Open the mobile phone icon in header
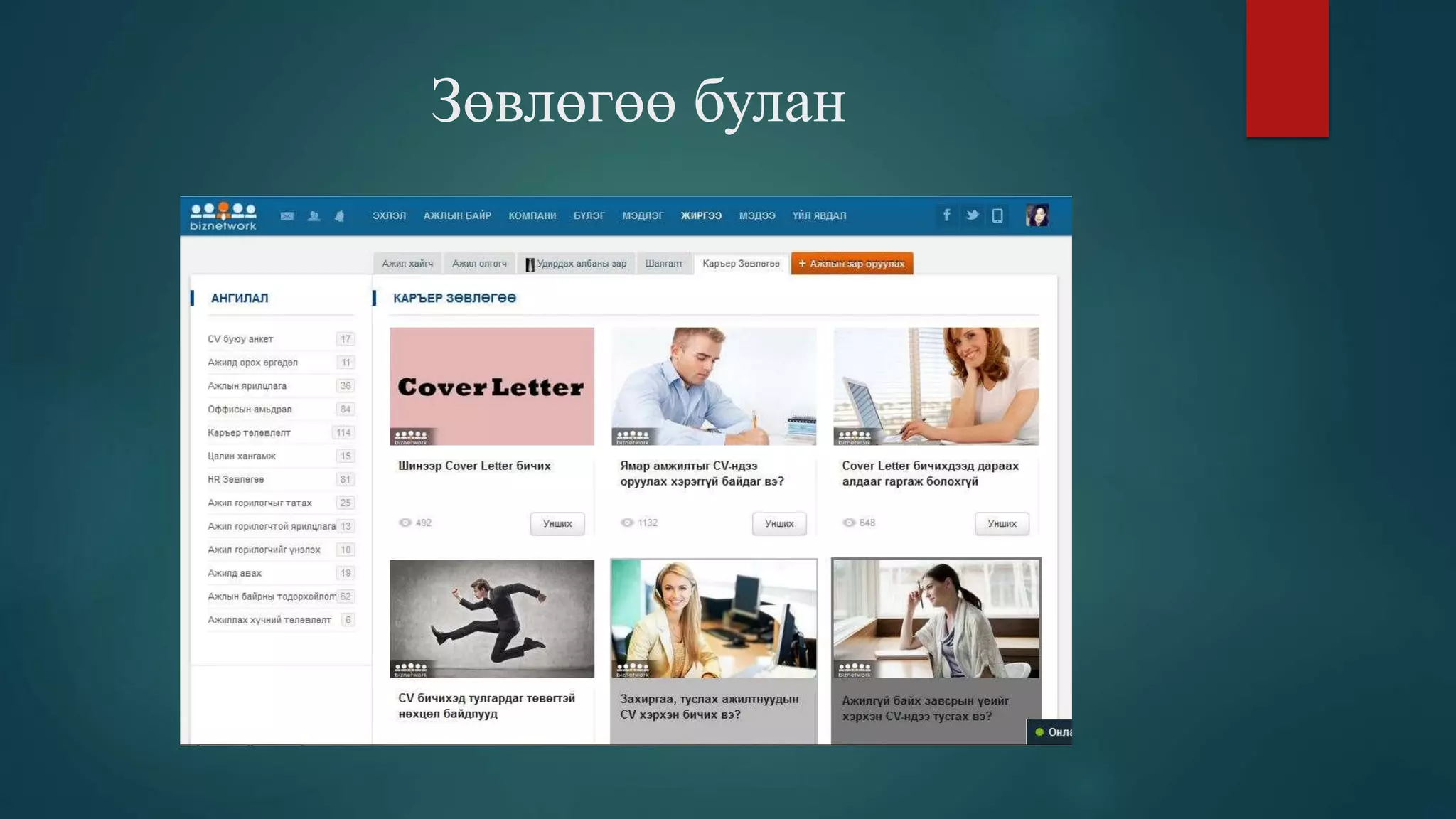The width and height of the screenshot is (1456, 819). pyautogui.click(x=997, y=215)
